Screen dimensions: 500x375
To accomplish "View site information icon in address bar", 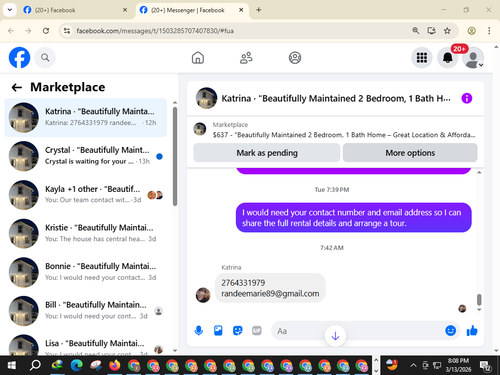I will [x=67, y=31].
